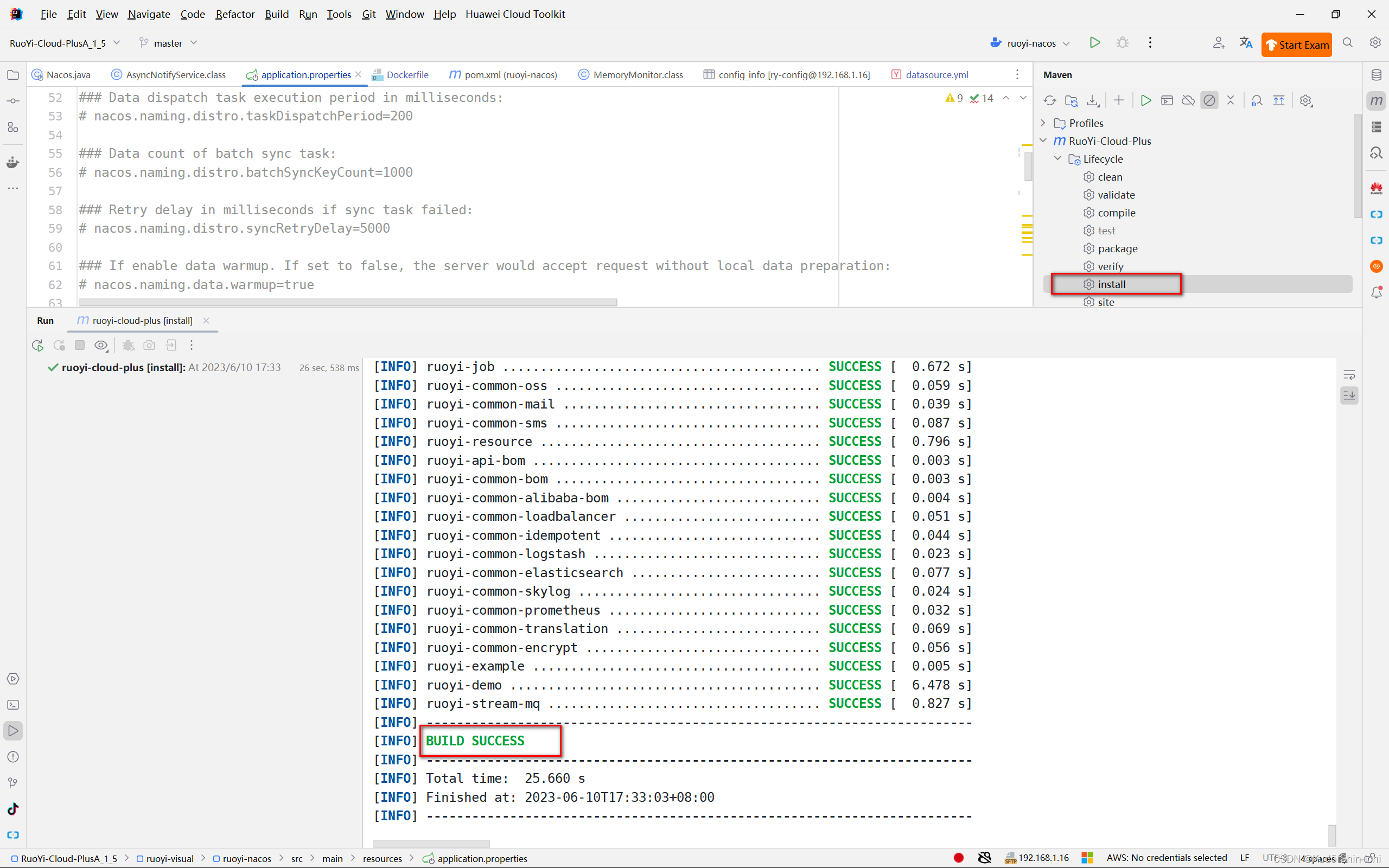Screen dimensions: 1389x868
Task: Open the Project tool window
Action: [x=12, y=75]
